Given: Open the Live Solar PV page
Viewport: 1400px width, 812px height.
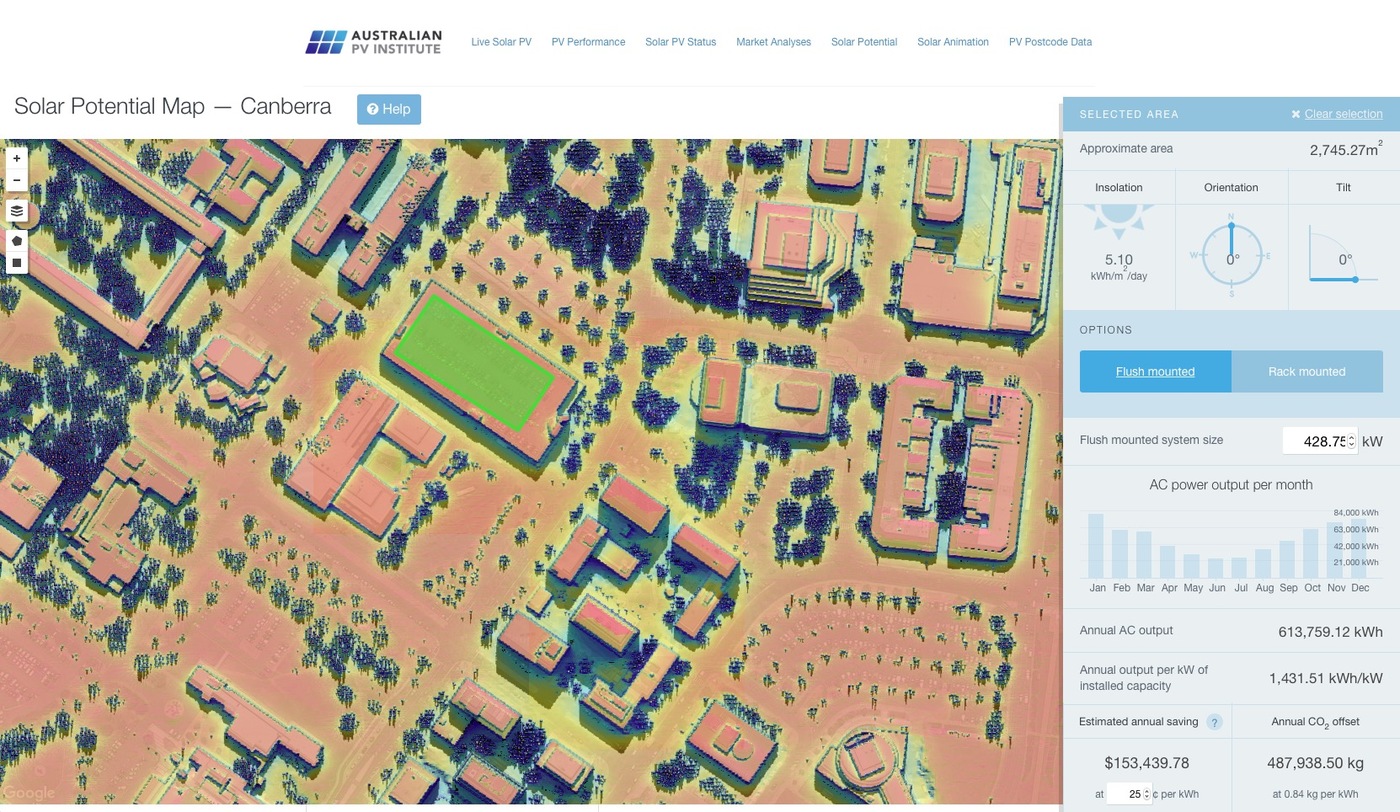Looking at the screenshot, I should click(501, 42).
